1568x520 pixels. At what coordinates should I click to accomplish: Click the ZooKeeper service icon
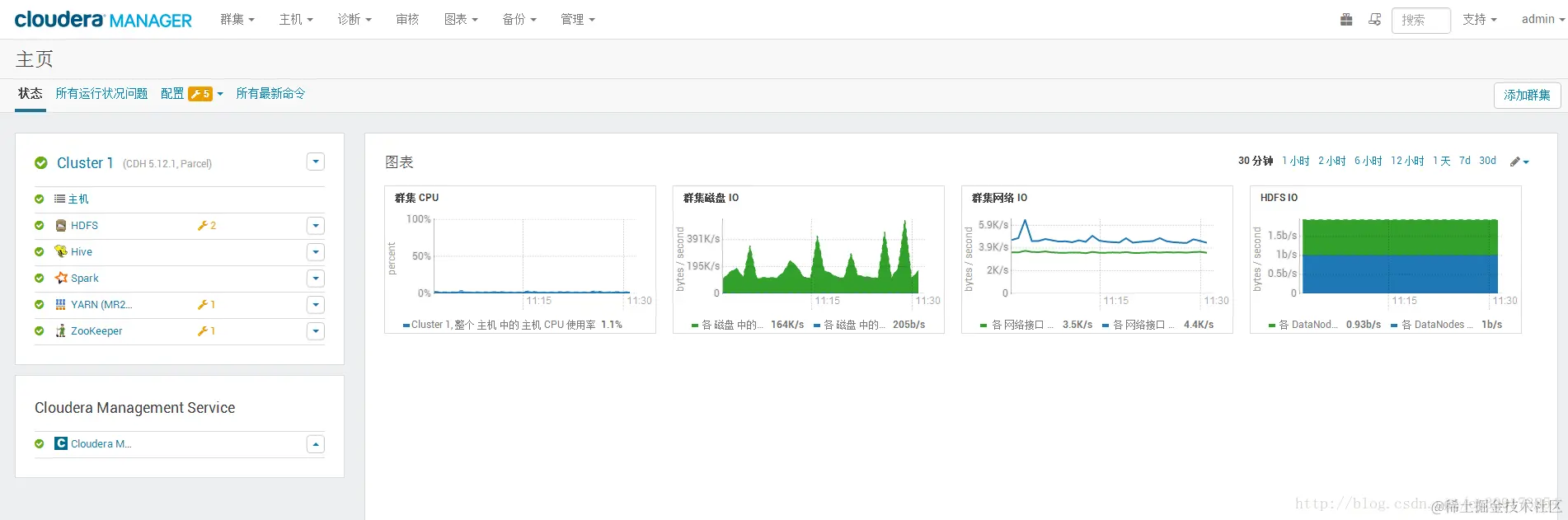click(x=61, y=330)
